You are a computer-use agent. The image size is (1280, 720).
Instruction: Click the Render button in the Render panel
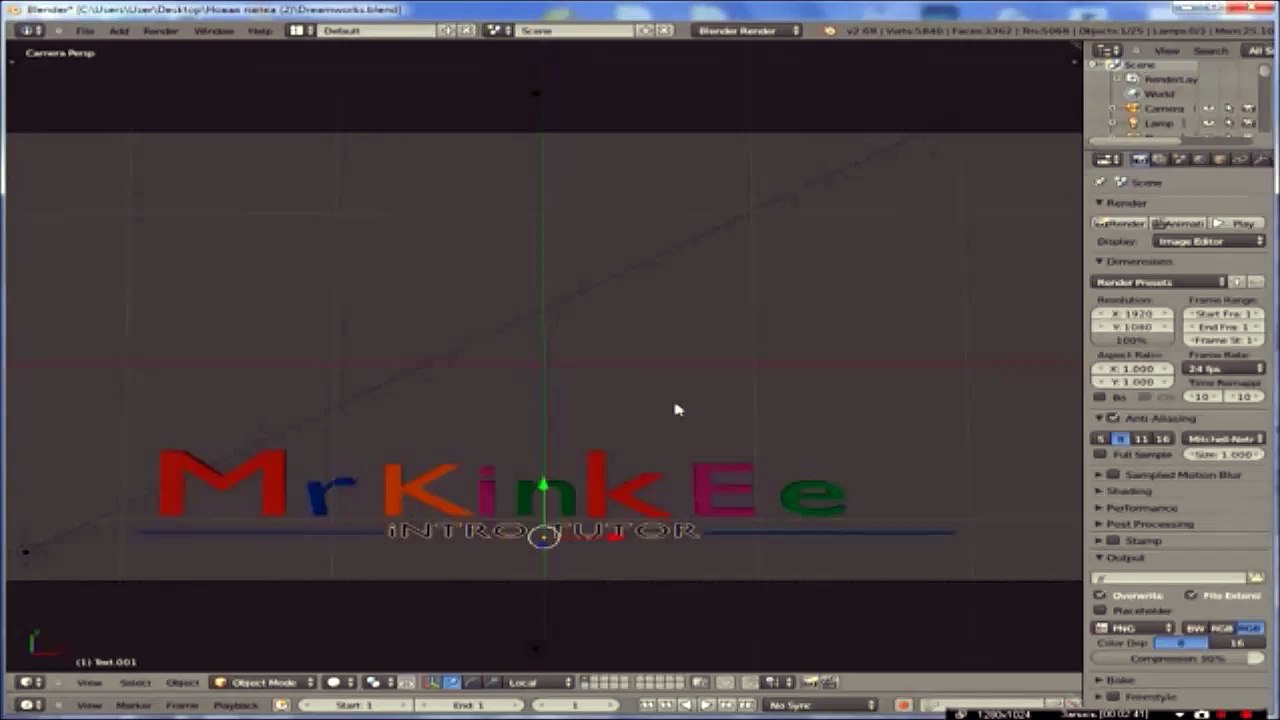[1120, 223]
